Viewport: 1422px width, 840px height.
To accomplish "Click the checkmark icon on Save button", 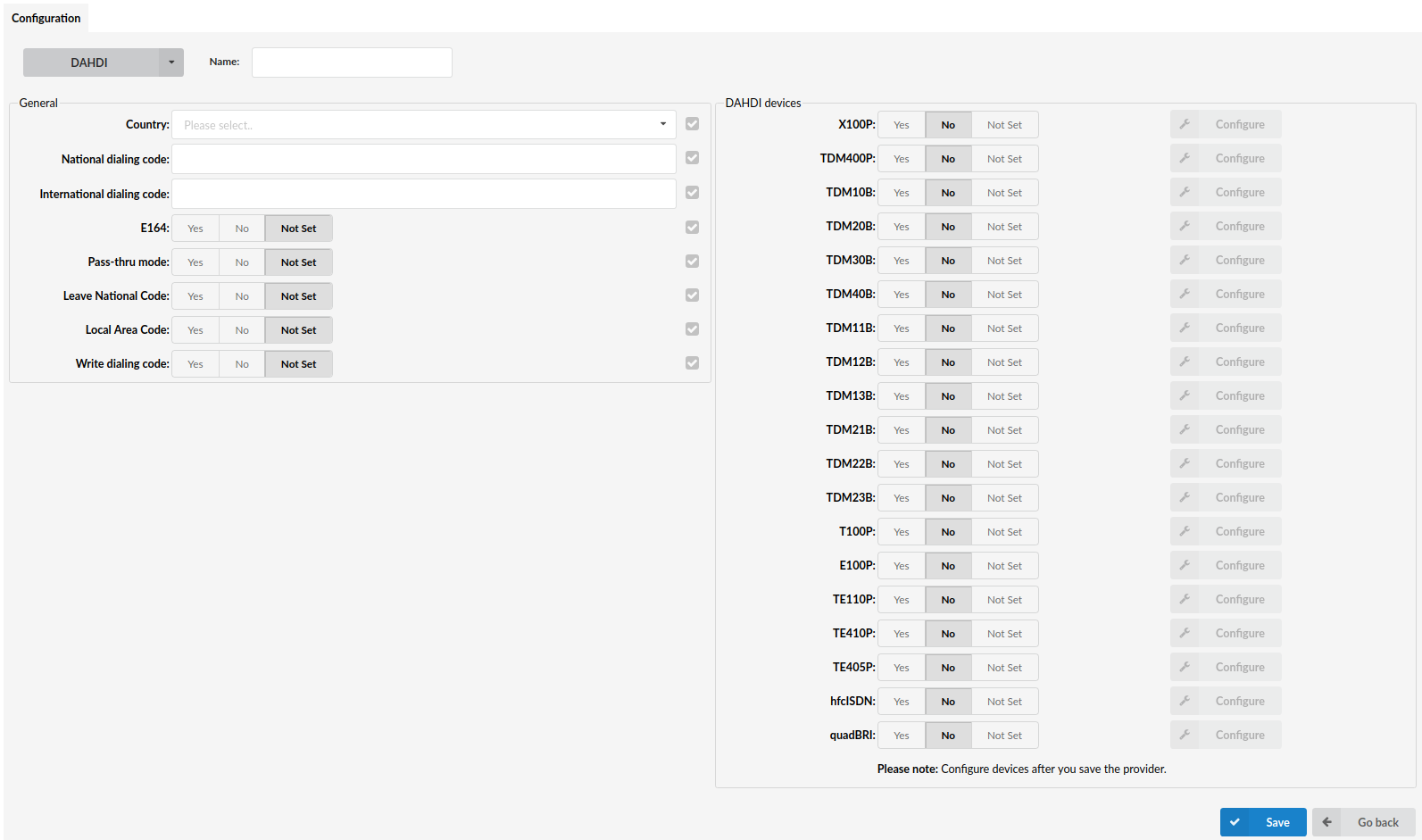I will 1235,822.
